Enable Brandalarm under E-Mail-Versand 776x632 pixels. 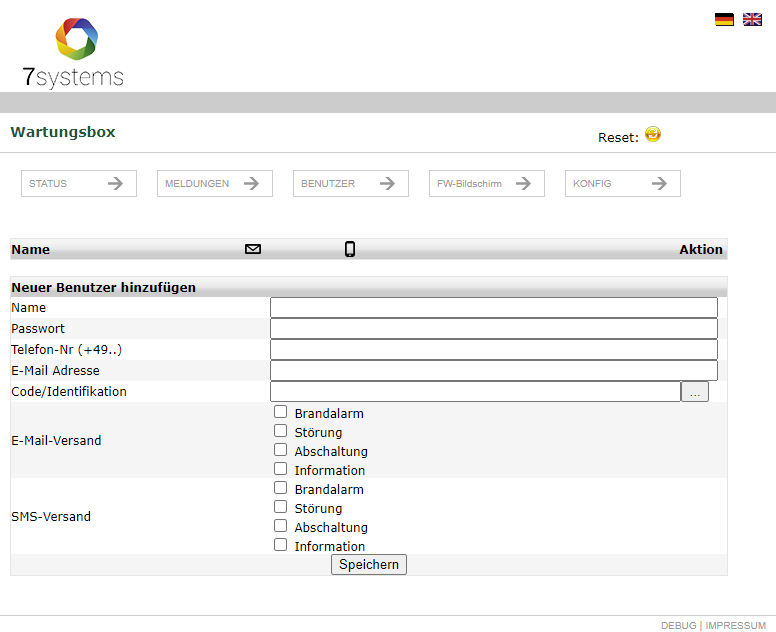(x=281, y=412)
